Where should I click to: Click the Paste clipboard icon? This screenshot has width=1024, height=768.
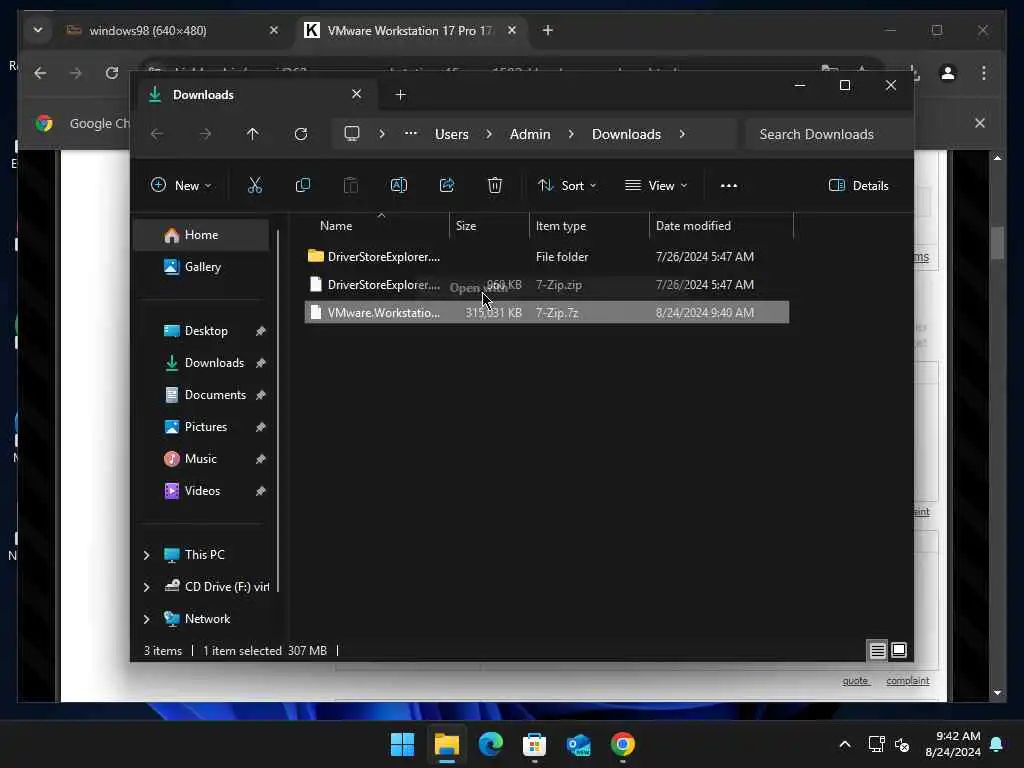pos(351,185)
